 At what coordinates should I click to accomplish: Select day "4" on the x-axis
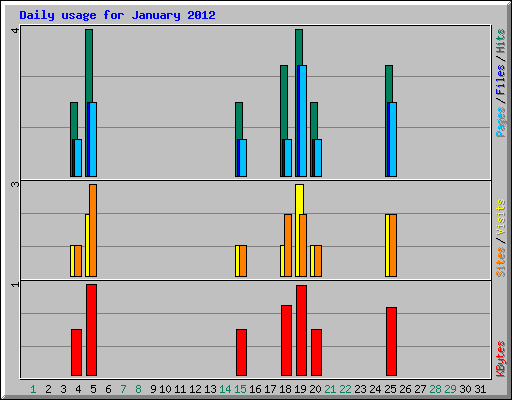(x=78, y=389)
